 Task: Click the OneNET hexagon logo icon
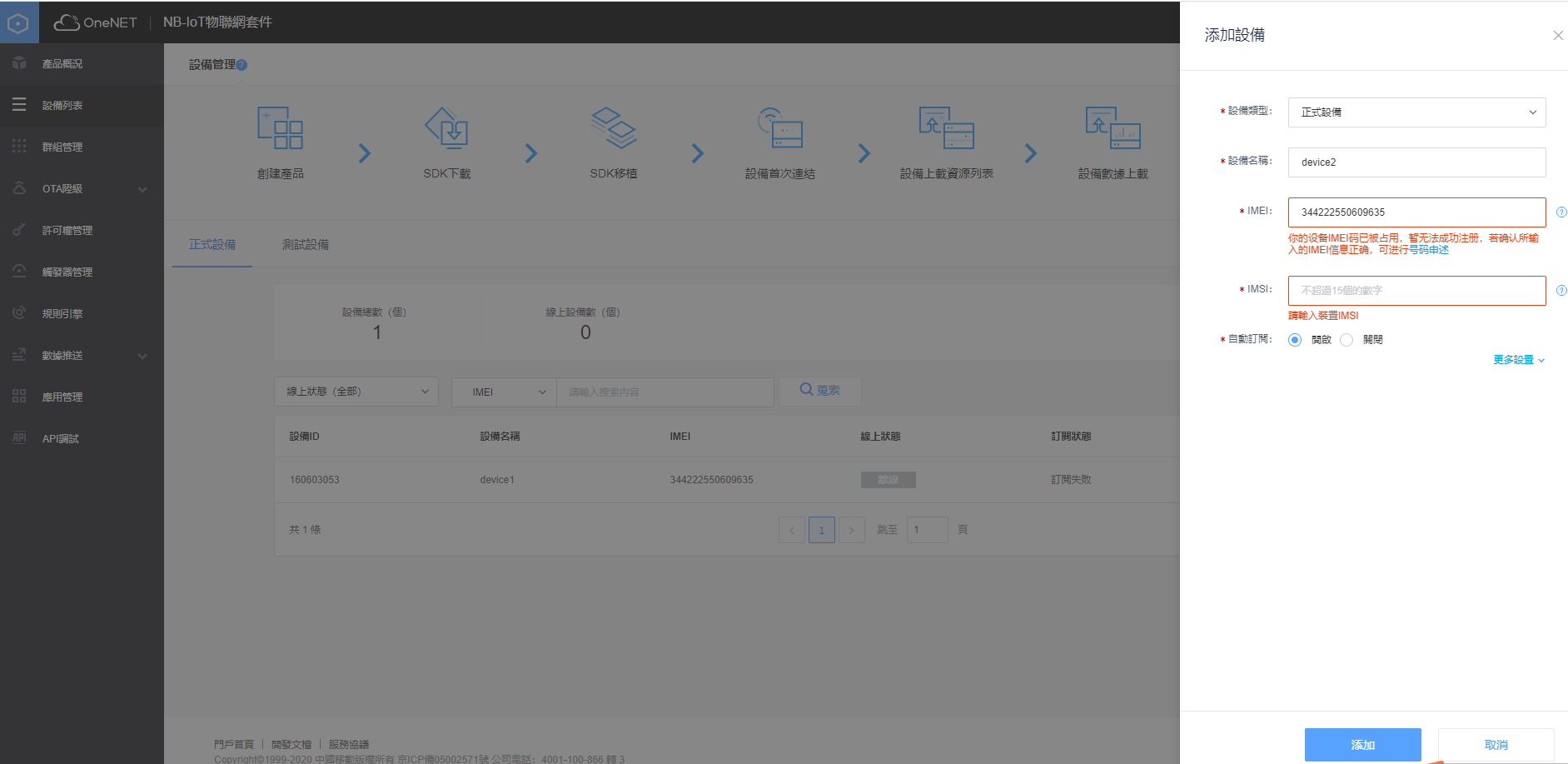point(18,22)
